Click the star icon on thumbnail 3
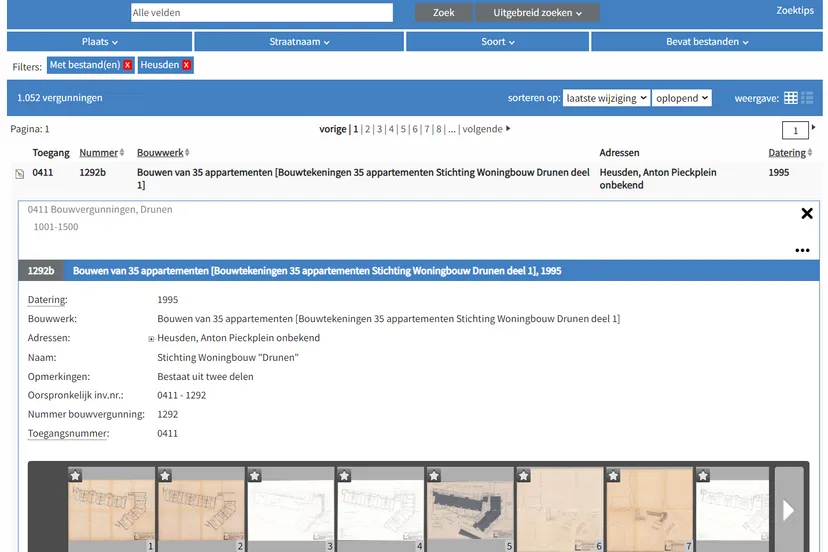828x552 pixels. pyautogui.click(x=255, y=475)
